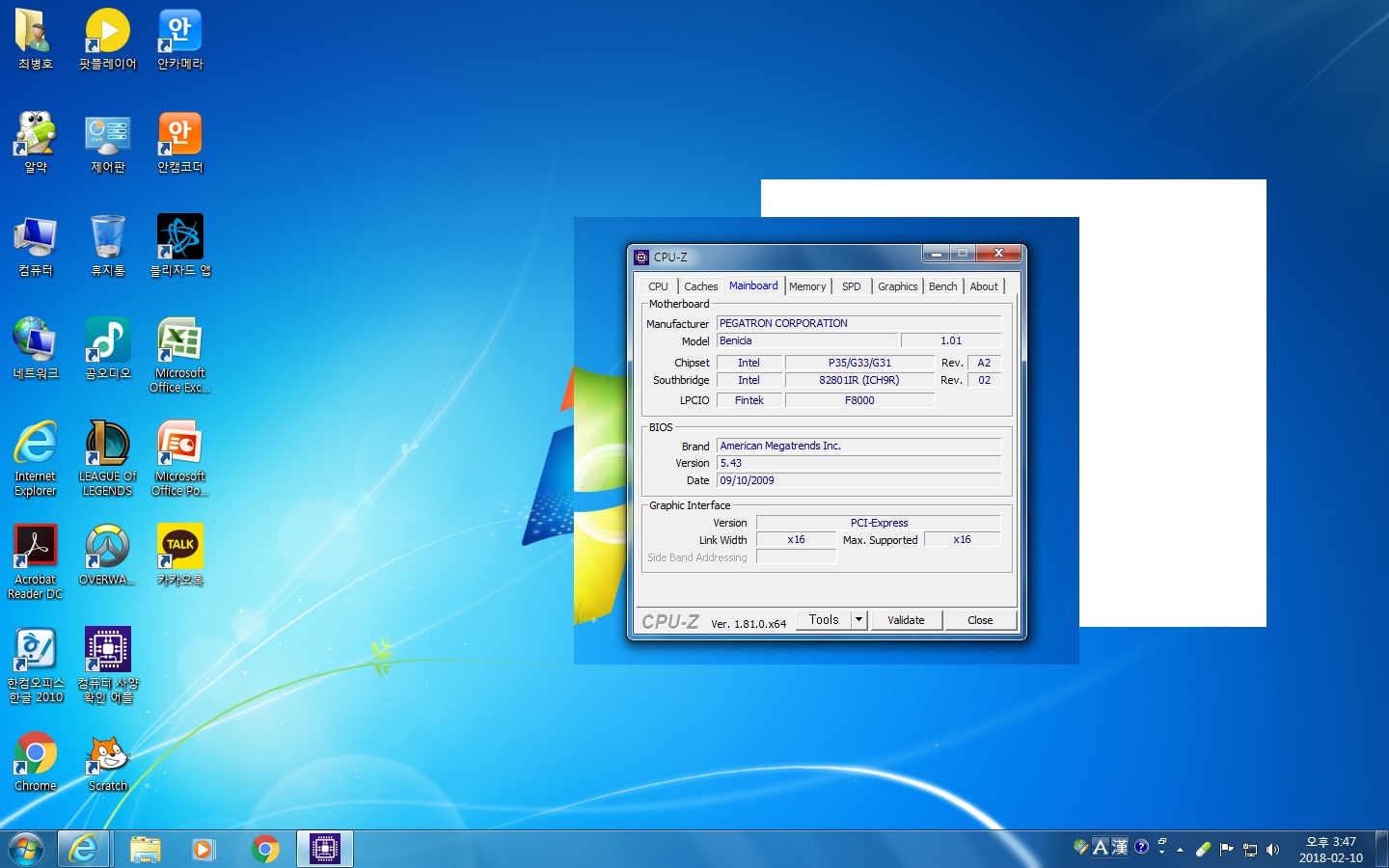Screen dimensions: 1389x868
Task: Click the PCI-Express version value
Action: tap(879, 523)
